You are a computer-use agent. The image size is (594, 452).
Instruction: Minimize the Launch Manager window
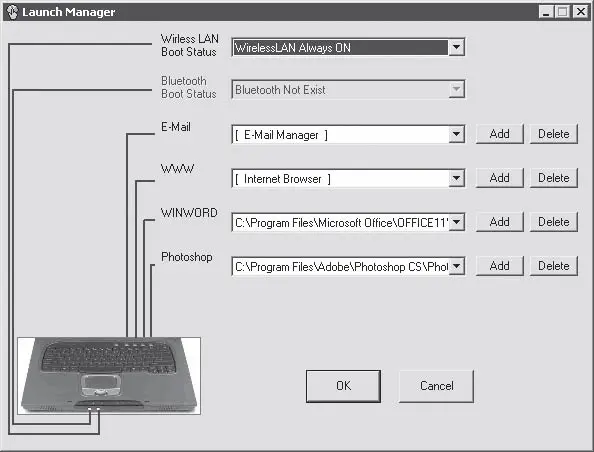point(546,12)
